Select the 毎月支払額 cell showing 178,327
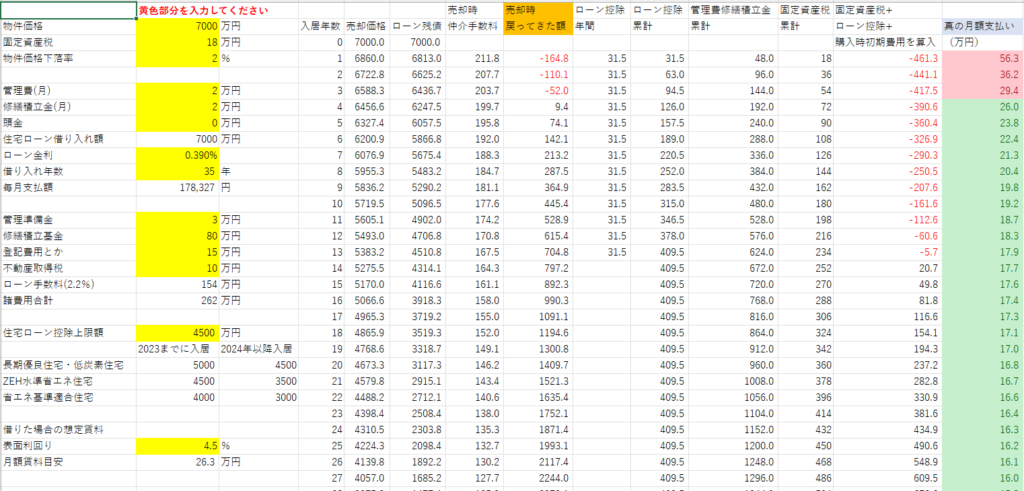 tap(178, 187)
